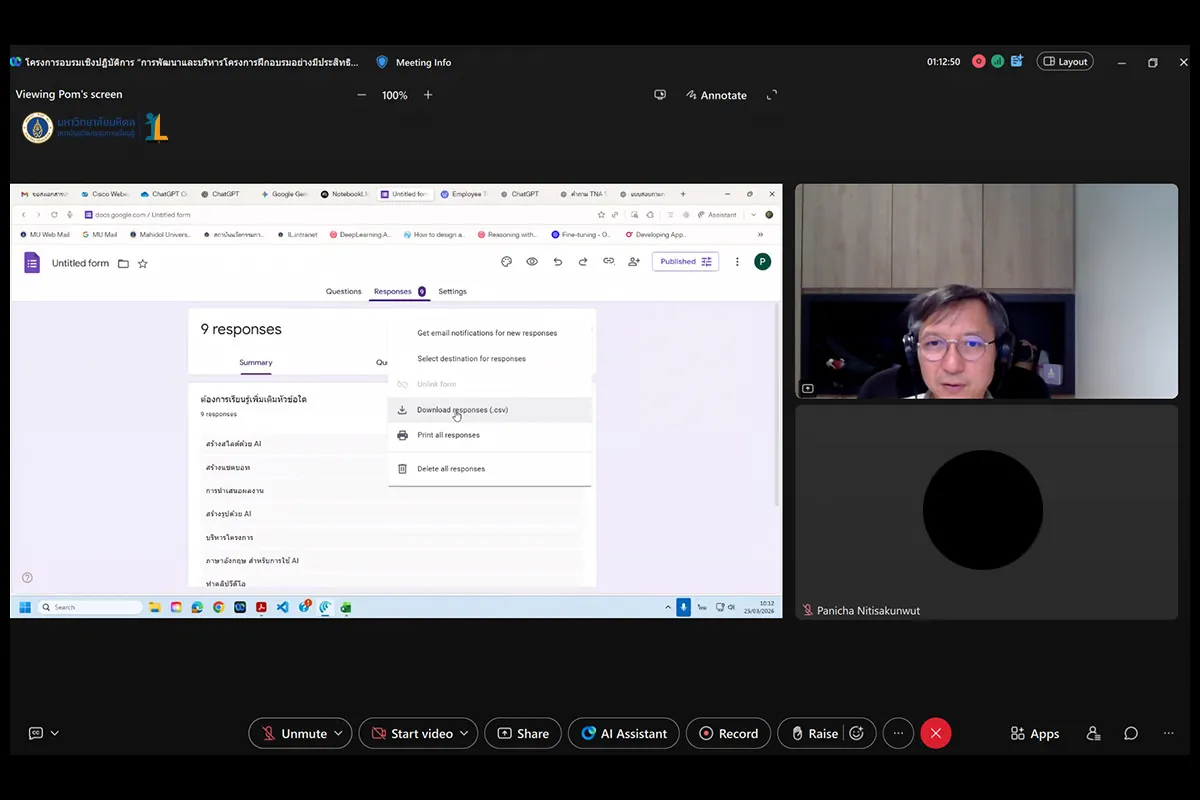Image resolution: width=1200 pixels, height=800 pixels.
Task: Open the Layout options
Action: [x=1064, y=62]
